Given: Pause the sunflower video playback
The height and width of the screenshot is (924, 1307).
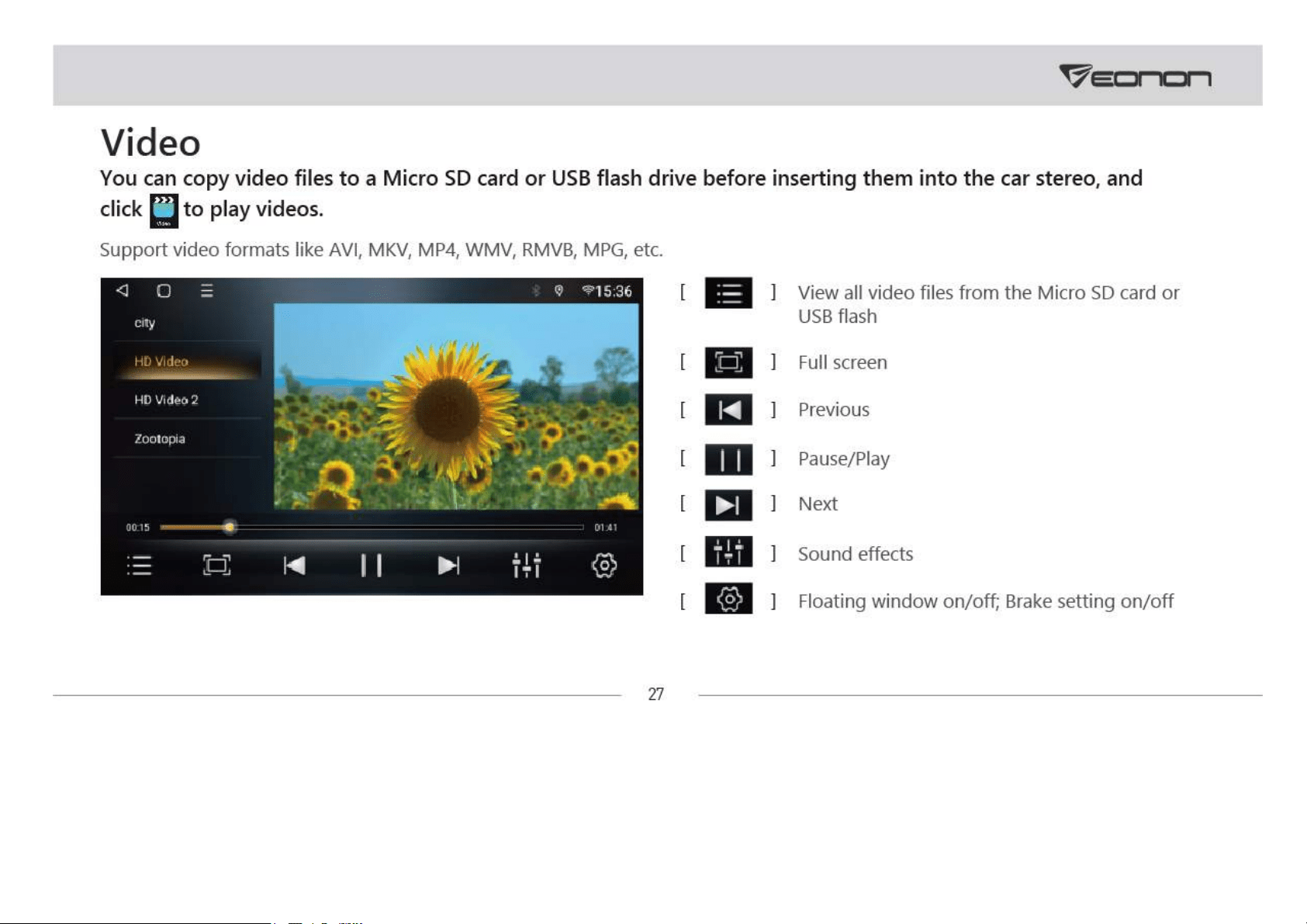Looking at the screenshot, I should [x=372, y=566].
